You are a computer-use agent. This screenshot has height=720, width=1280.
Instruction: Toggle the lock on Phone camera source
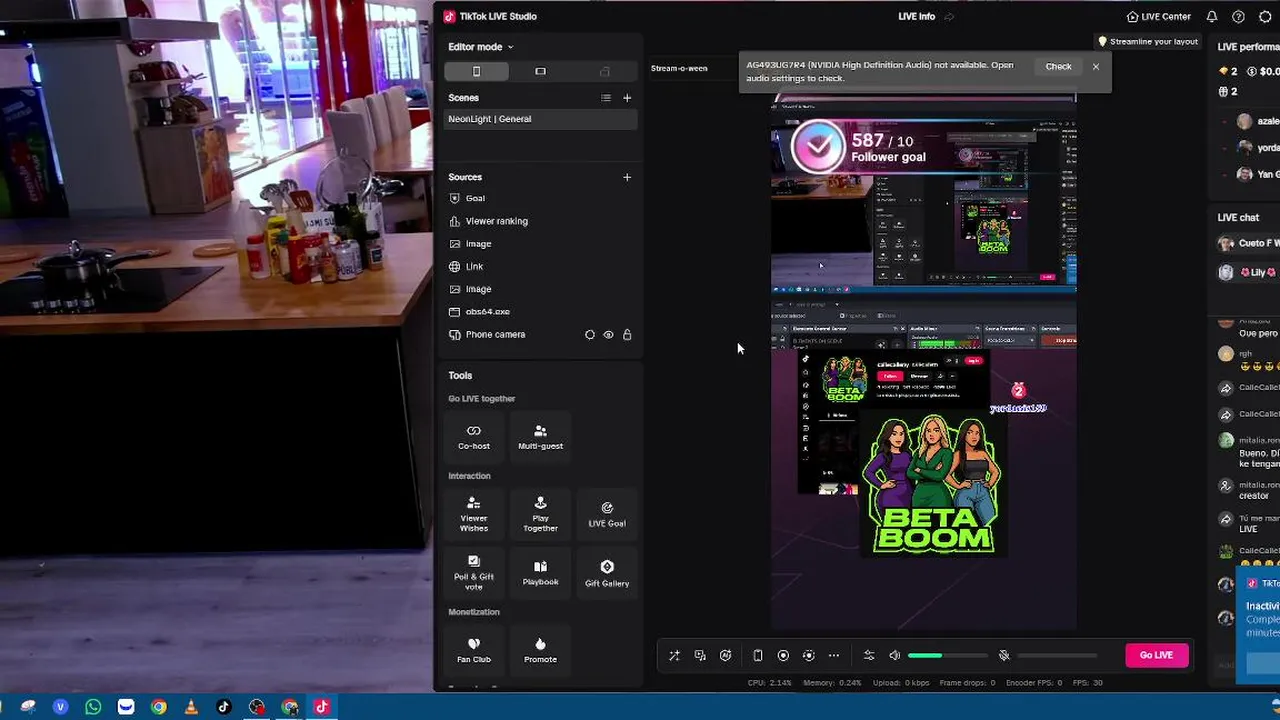pyautogui.click(x=627, y=335)
